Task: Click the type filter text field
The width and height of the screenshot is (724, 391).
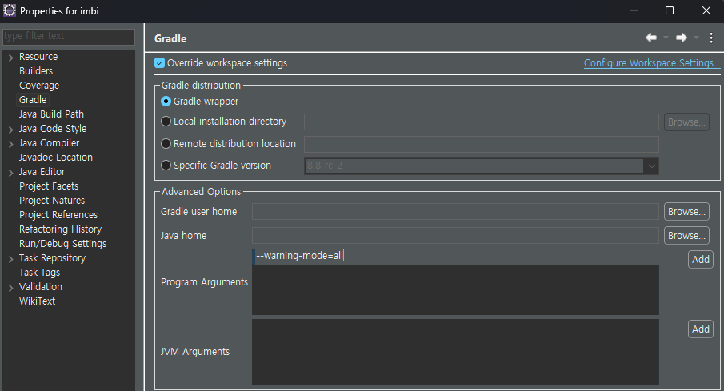Action: 68,37
